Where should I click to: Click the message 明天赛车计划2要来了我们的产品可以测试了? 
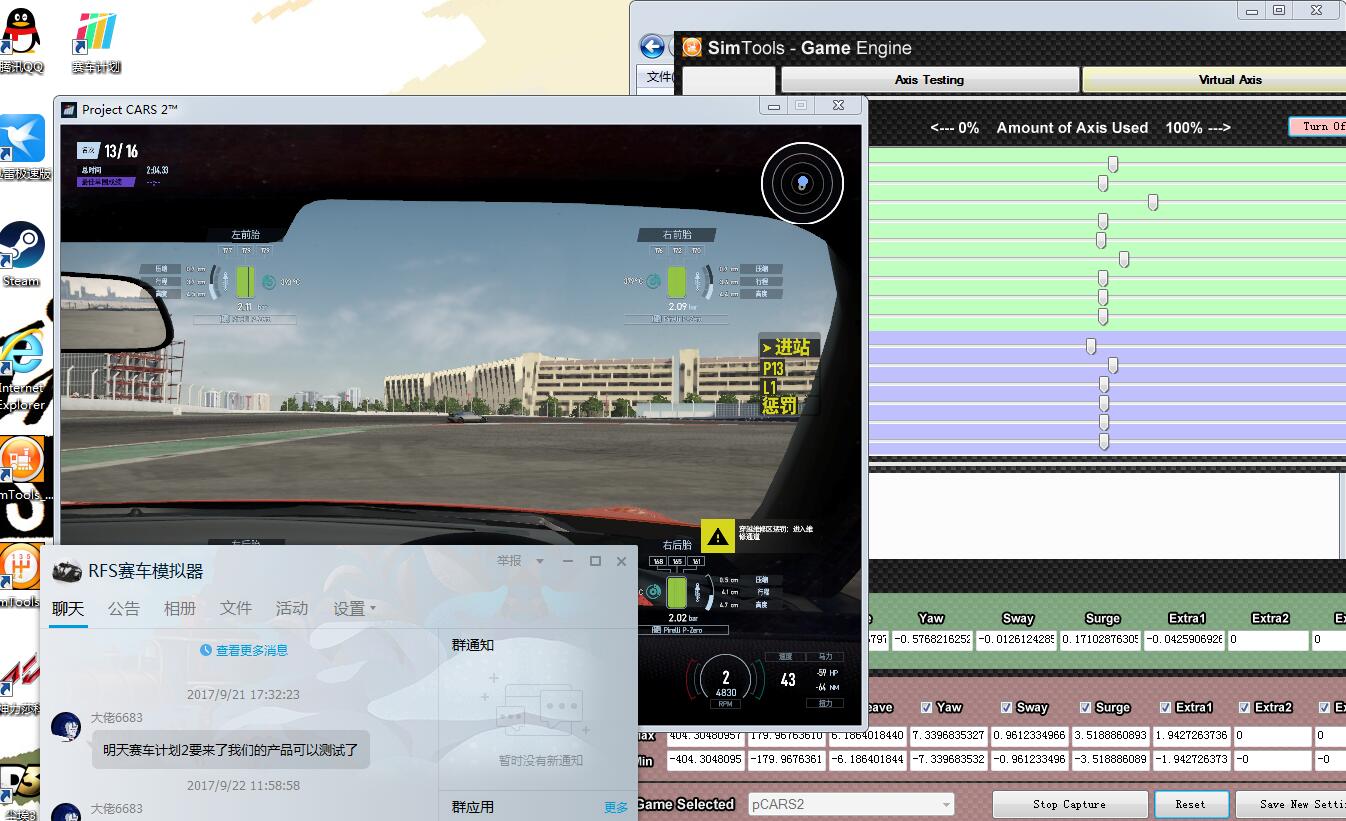coord(231,749)
